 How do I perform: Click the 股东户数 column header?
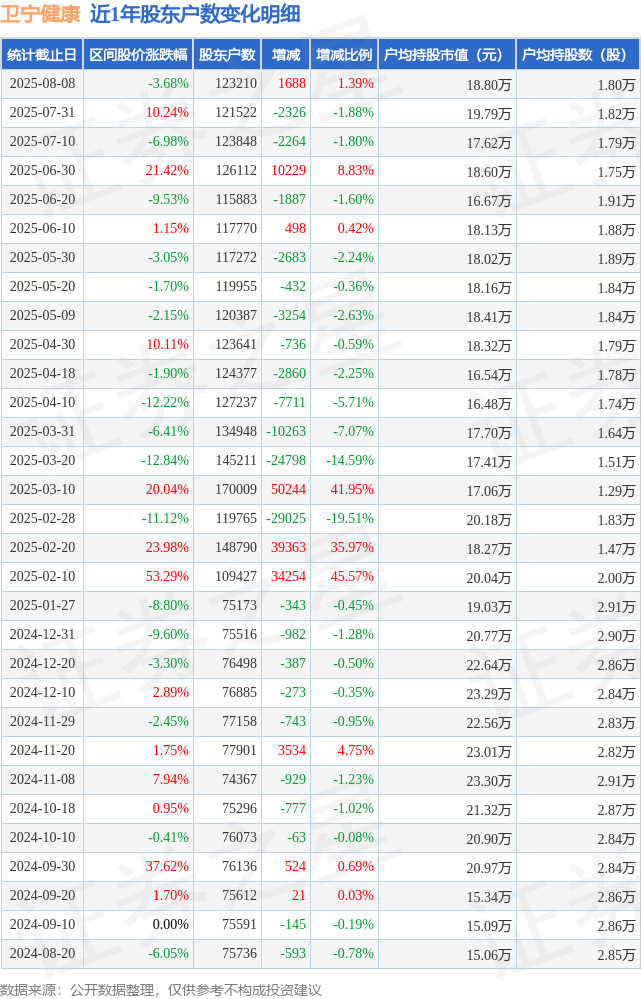(x=227, y=55)
